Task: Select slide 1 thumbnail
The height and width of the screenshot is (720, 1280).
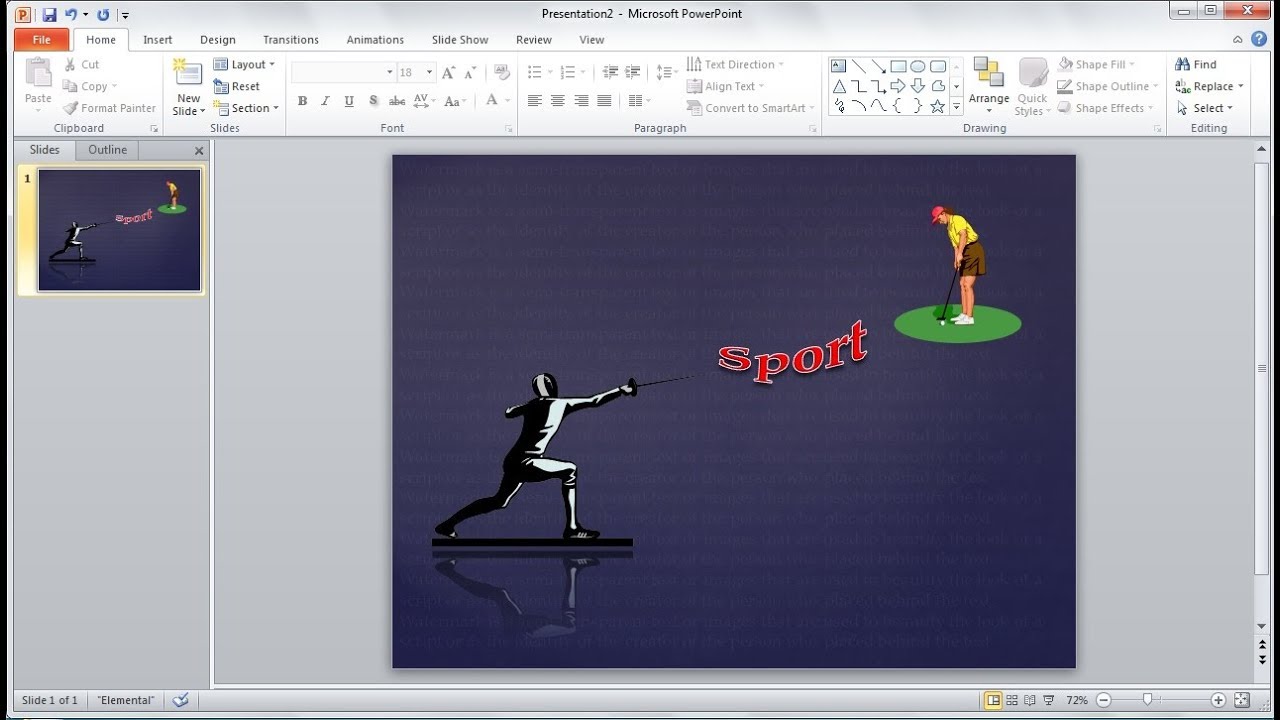Action: pyautogui.click(x=120, y=230)
